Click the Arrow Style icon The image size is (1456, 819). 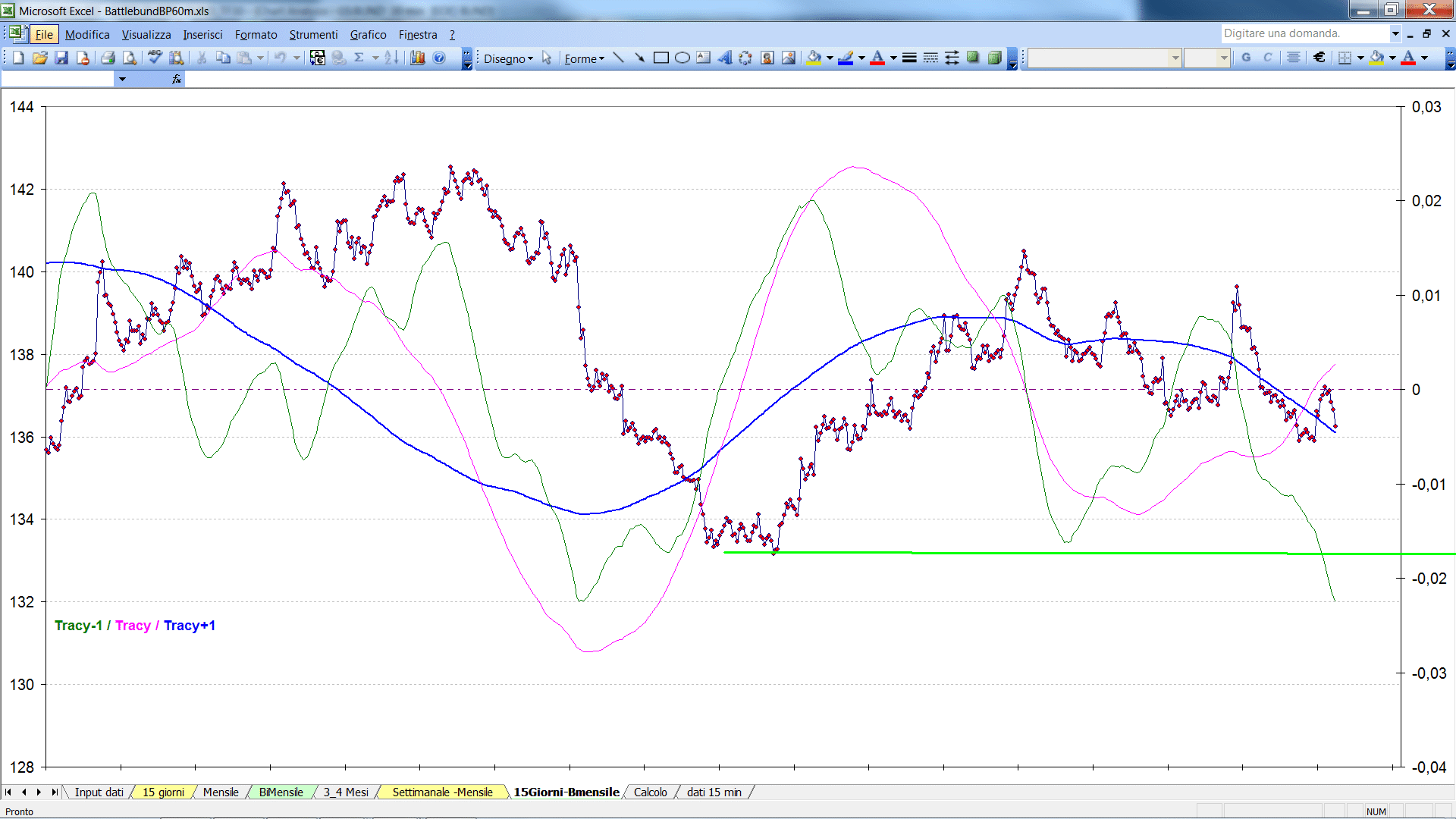coord(952,58)
